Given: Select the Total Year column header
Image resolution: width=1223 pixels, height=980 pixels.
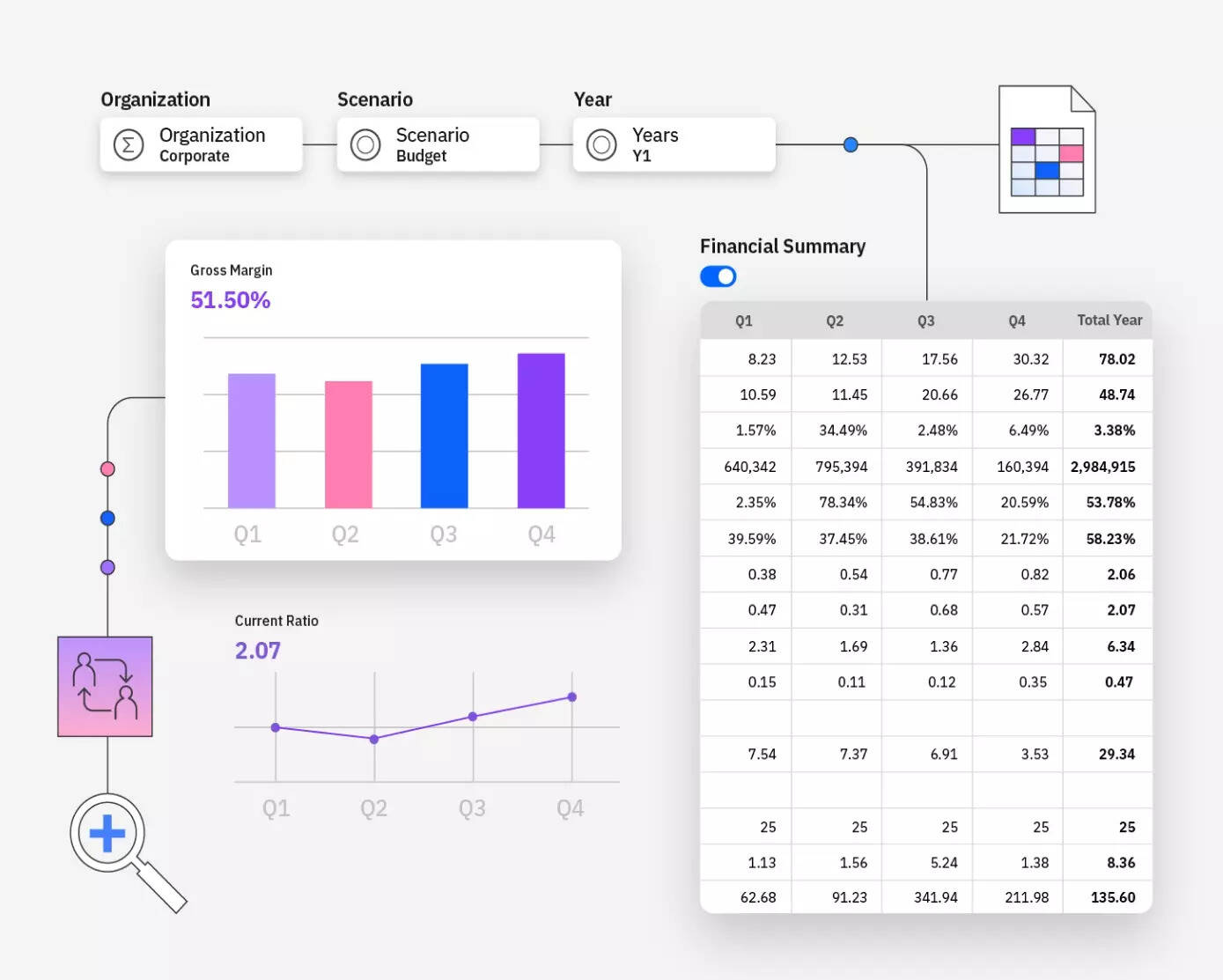Looking at the screenshot, I should pos(1109,321).
